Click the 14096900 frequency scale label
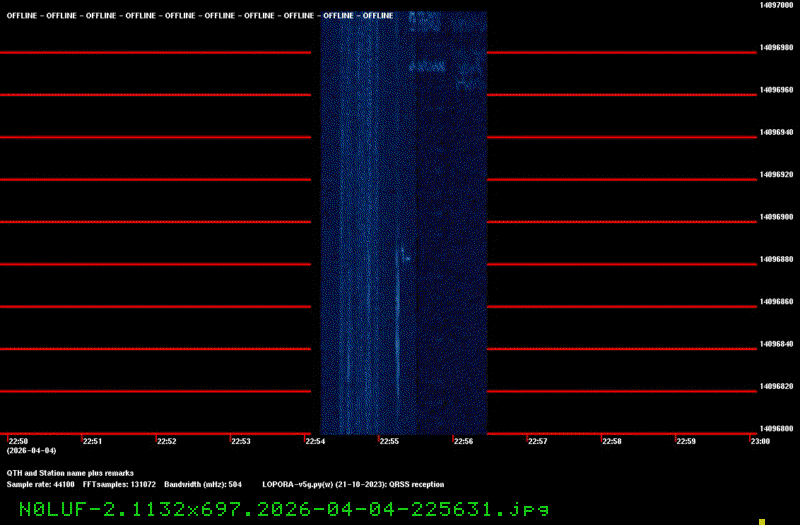800x525 pixels. click(776, 217)
